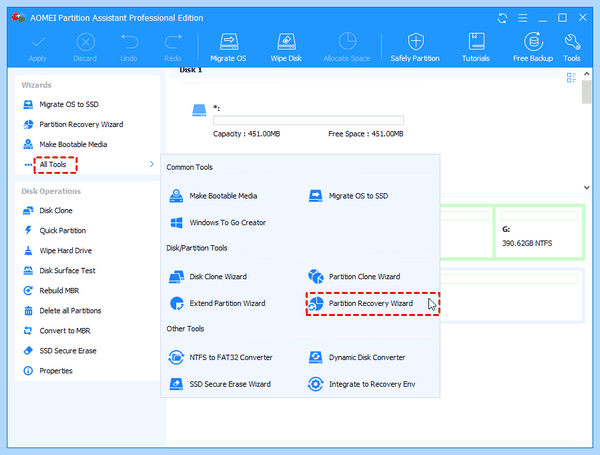Select Partition Recovery Wizard in popup

pos(372,304)
